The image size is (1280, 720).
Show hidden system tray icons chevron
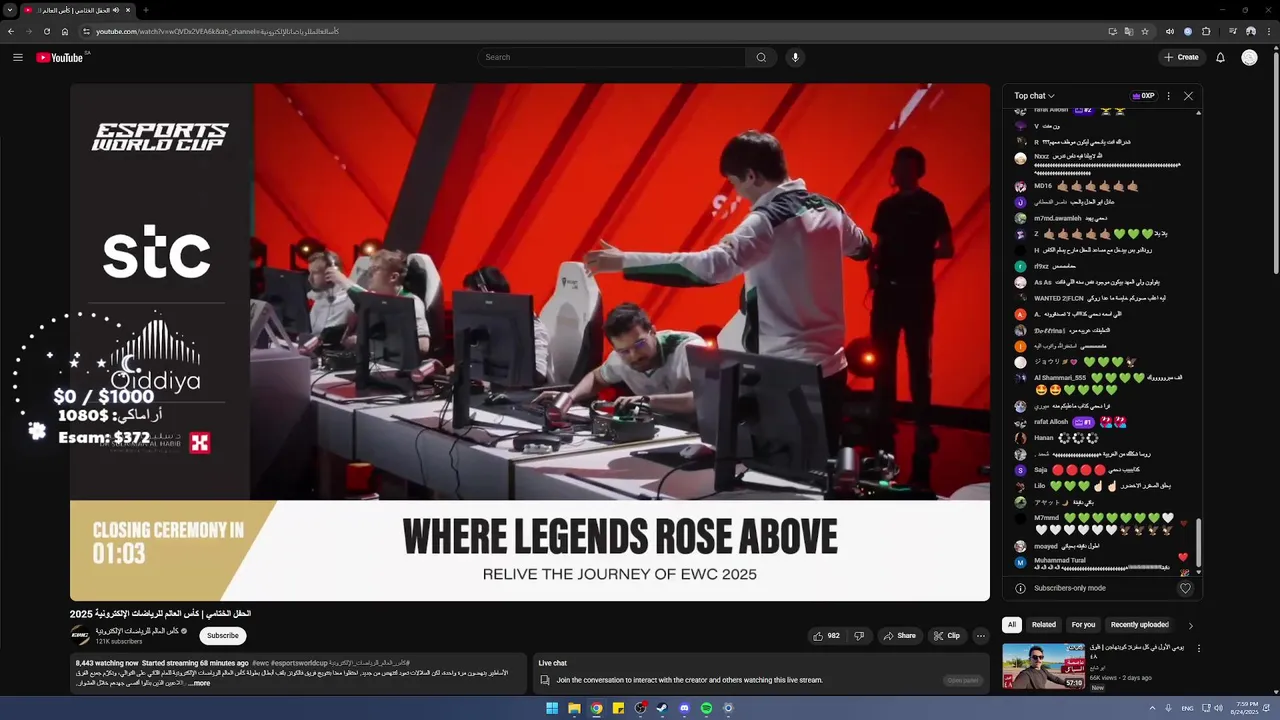[1152, 708]
